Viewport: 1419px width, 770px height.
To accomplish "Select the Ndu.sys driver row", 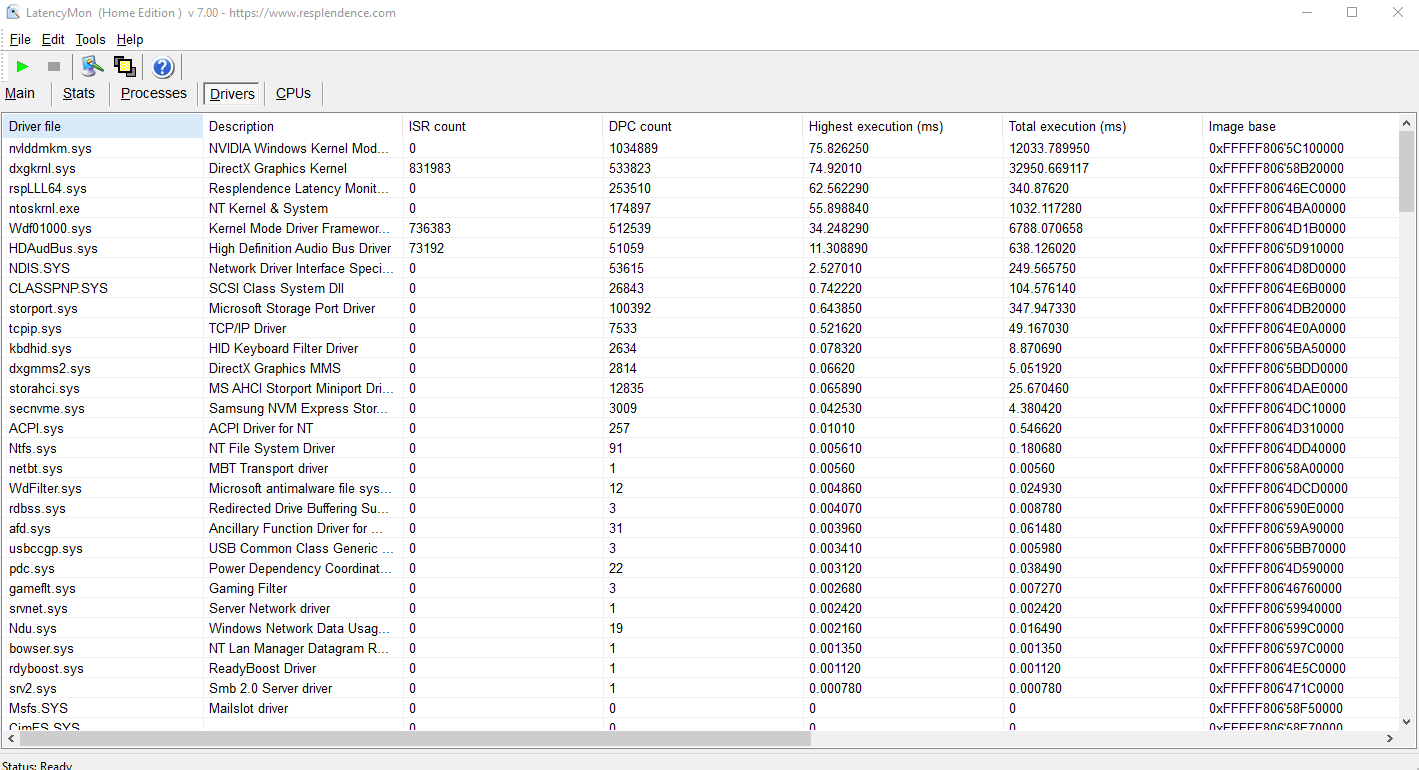I will click(x=701, y=628).
